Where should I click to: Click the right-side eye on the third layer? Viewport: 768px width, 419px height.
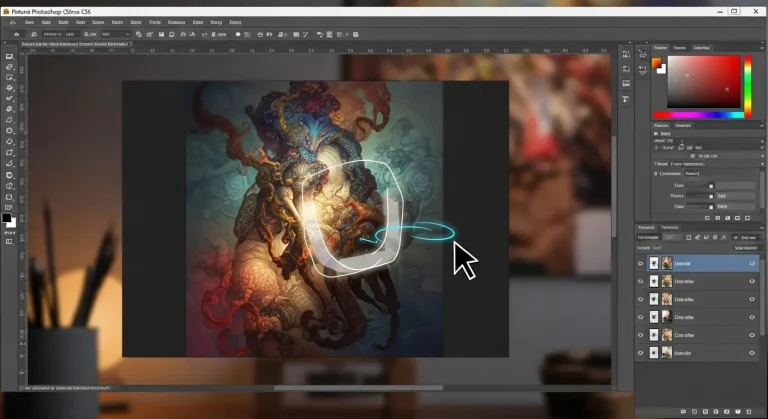[x=752, y=299]
